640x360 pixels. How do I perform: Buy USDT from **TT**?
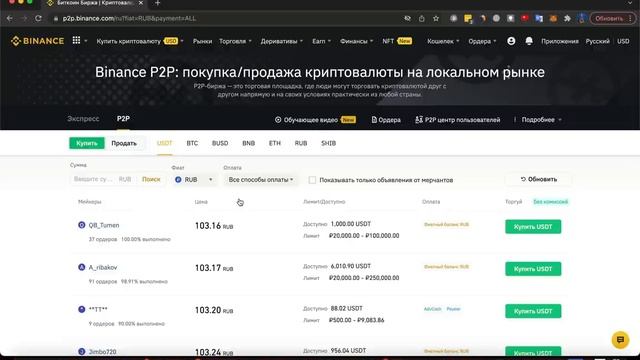[x=533, y=311]
